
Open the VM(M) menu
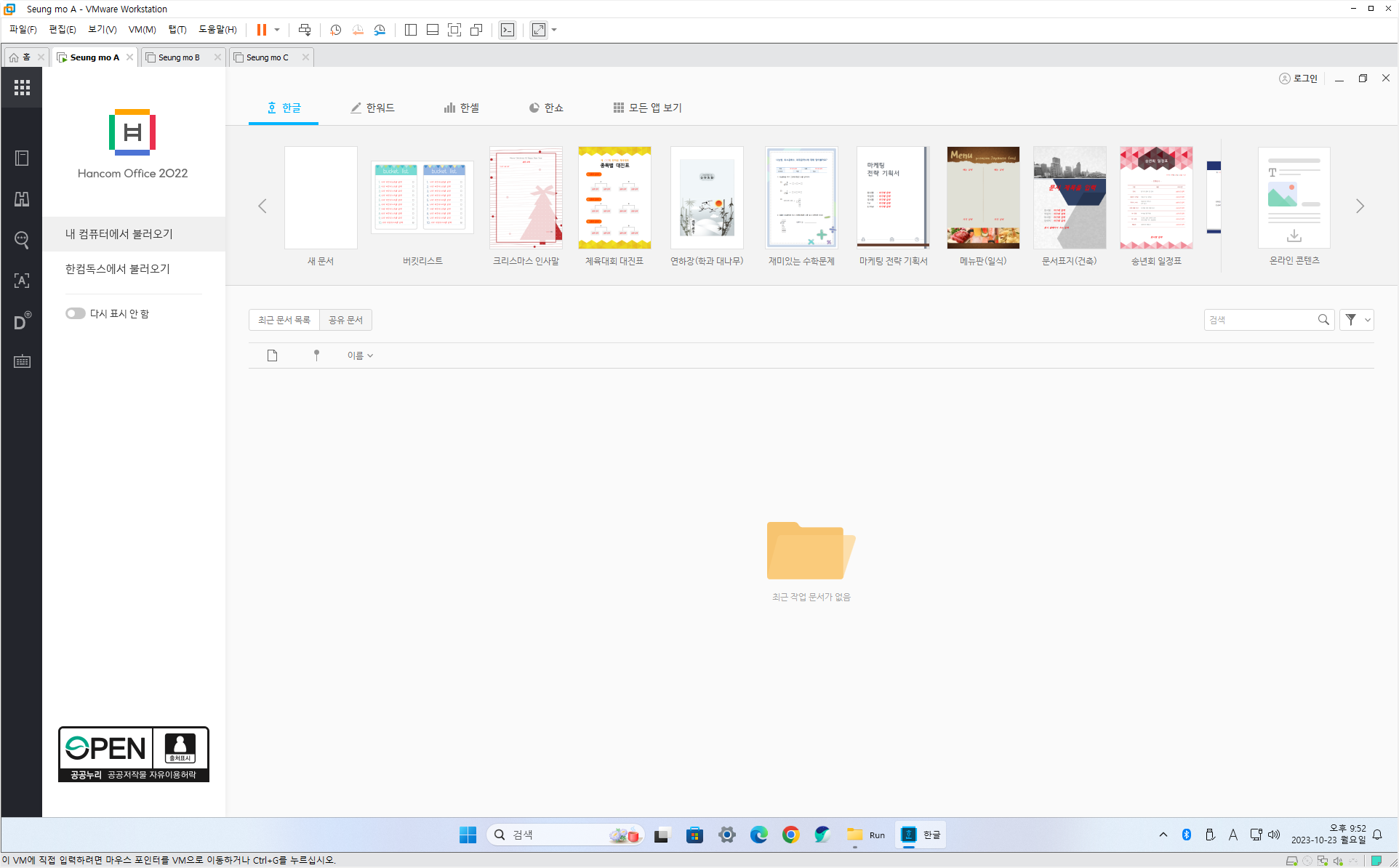point(142,30)
